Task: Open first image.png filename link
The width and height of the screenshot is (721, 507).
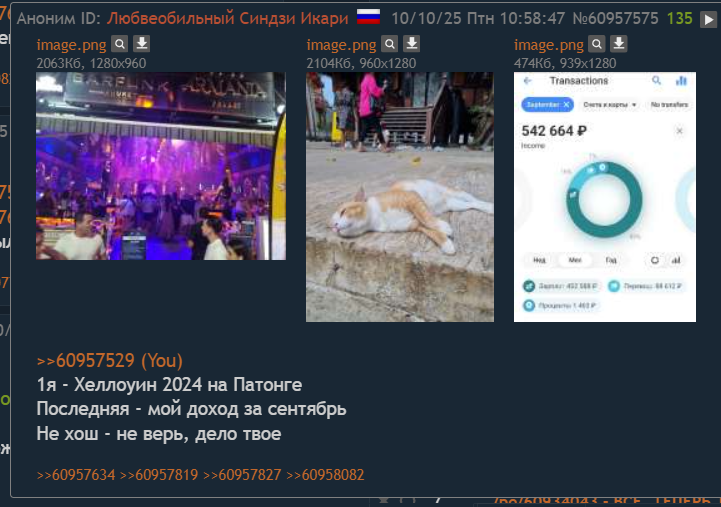Action: pos(71,45)
